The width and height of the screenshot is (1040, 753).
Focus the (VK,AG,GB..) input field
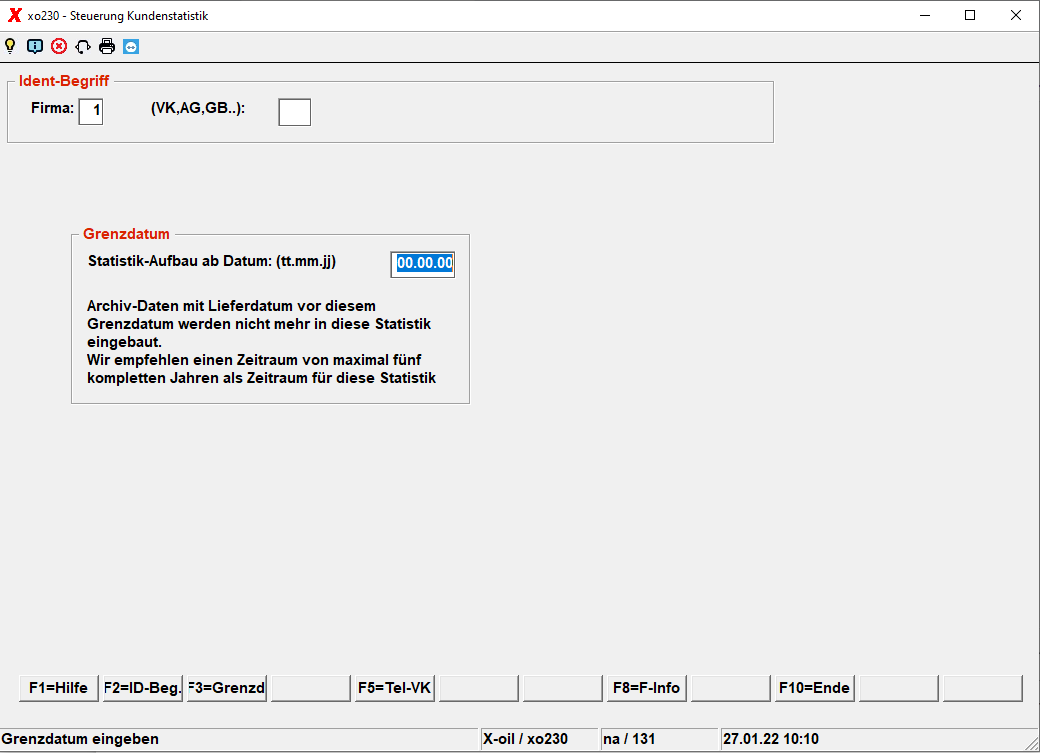(x=294, y=112)
